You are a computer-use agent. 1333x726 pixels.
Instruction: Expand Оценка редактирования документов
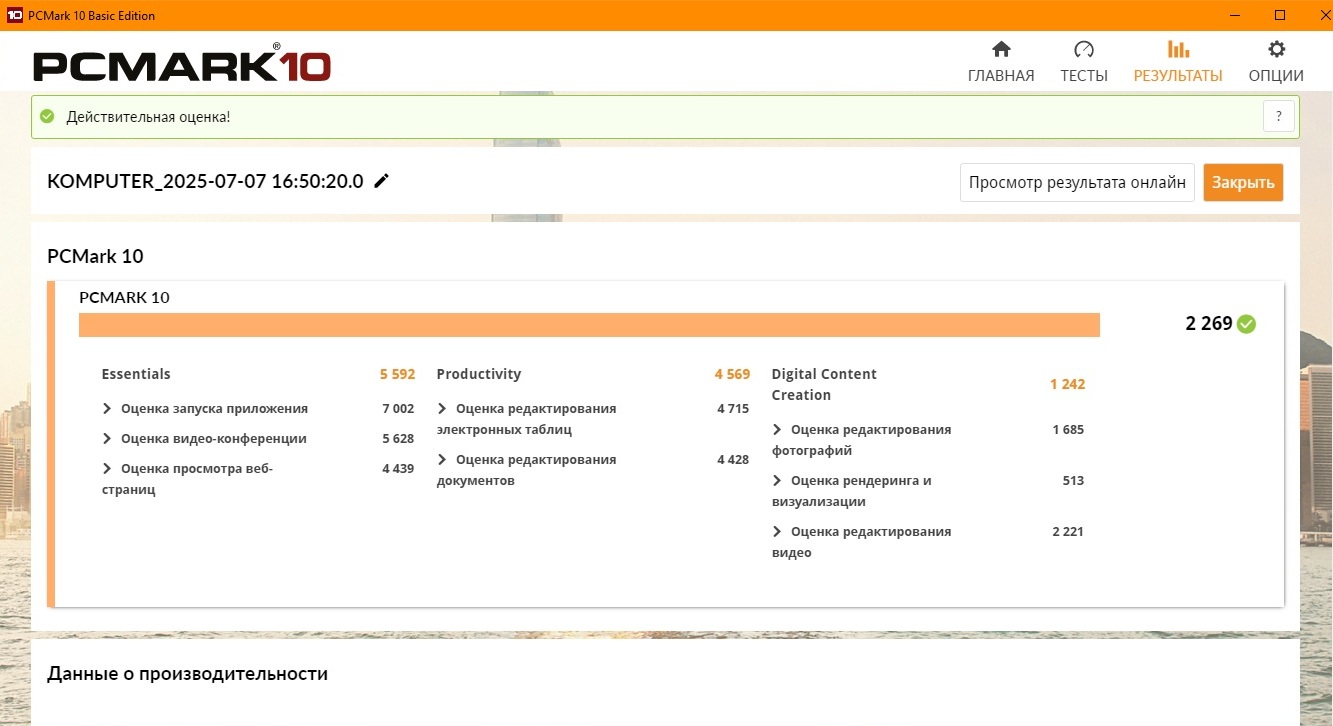click(x=442, y=460)
